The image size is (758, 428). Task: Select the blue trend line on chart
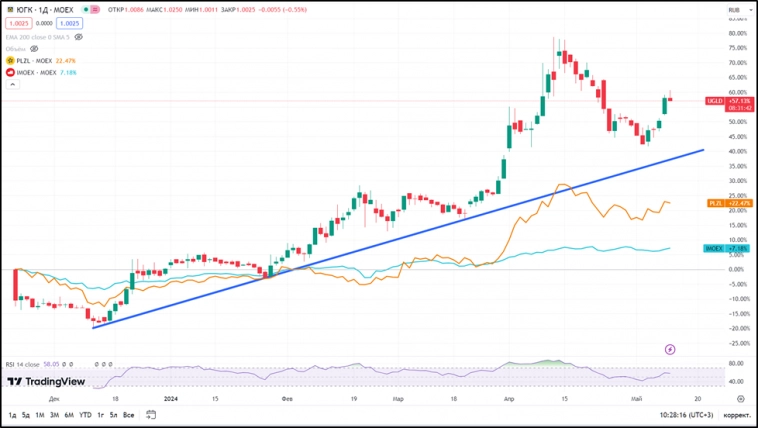click(x=400, y=238)
